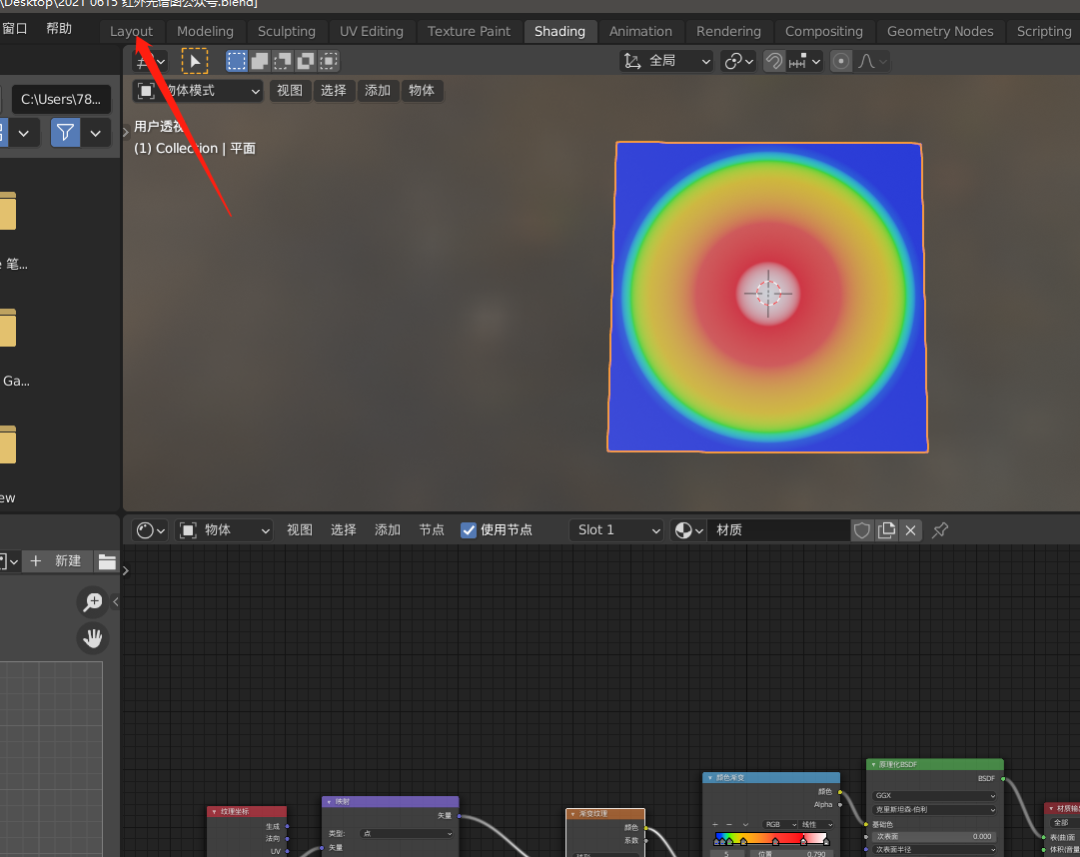The width and height of the screenshot is (1080, 857).
Task: Click image editor pan hand icon
Action: tap(92, 639)
